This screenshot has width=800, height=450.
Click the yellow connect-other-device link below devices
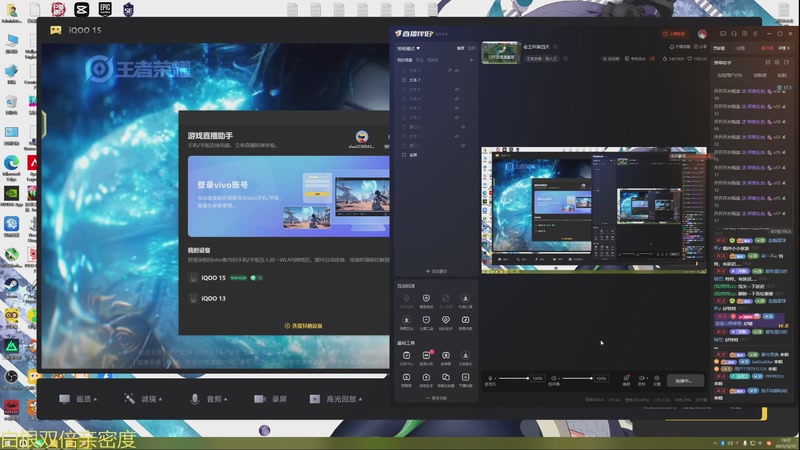coord(304,326)
